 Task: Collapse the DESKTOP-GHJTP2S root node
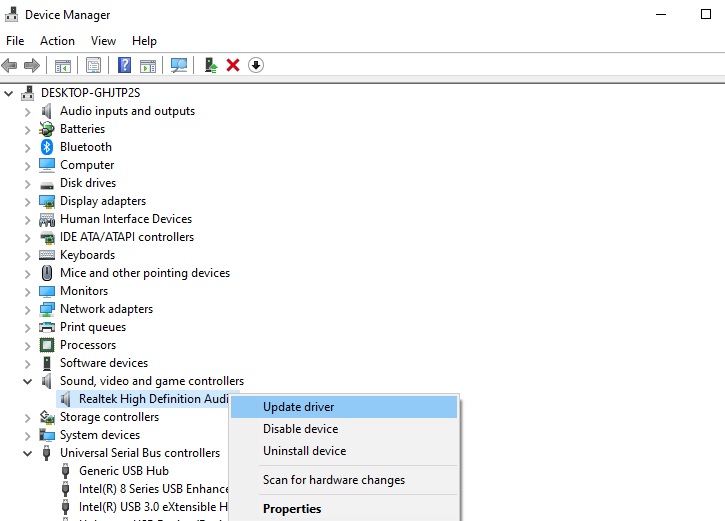click(8, 93)
